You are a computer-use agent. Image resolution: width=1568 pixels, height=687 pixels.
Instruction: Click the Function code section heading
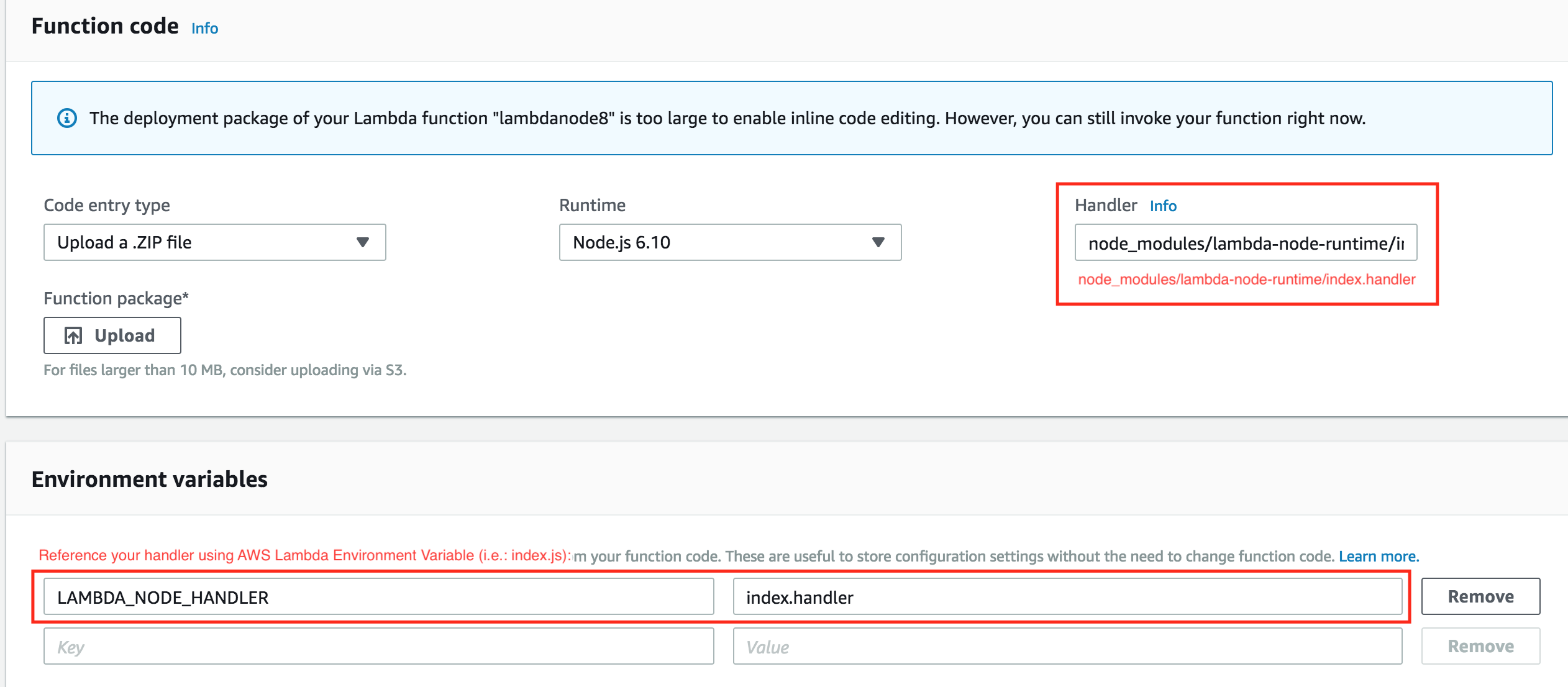click(105, 26)
